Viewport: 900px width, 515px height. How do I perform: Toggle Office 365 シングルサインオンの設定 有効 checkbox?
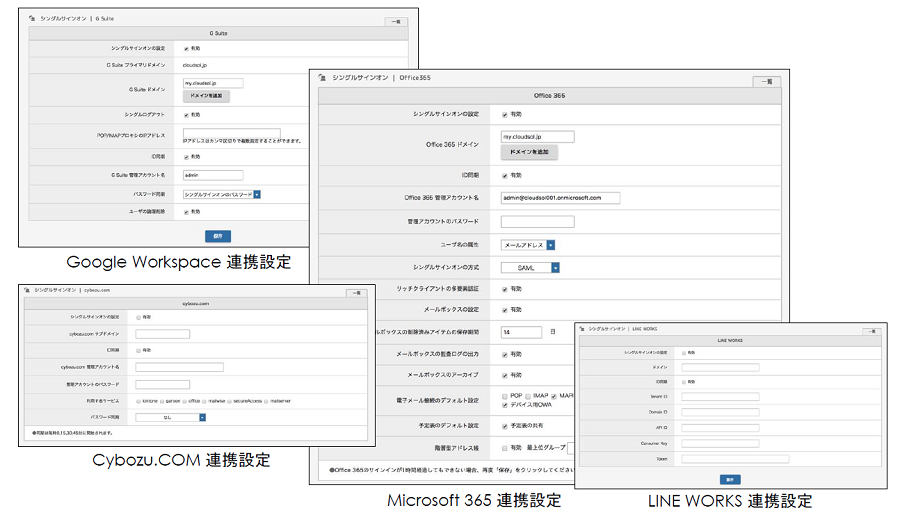505,115
